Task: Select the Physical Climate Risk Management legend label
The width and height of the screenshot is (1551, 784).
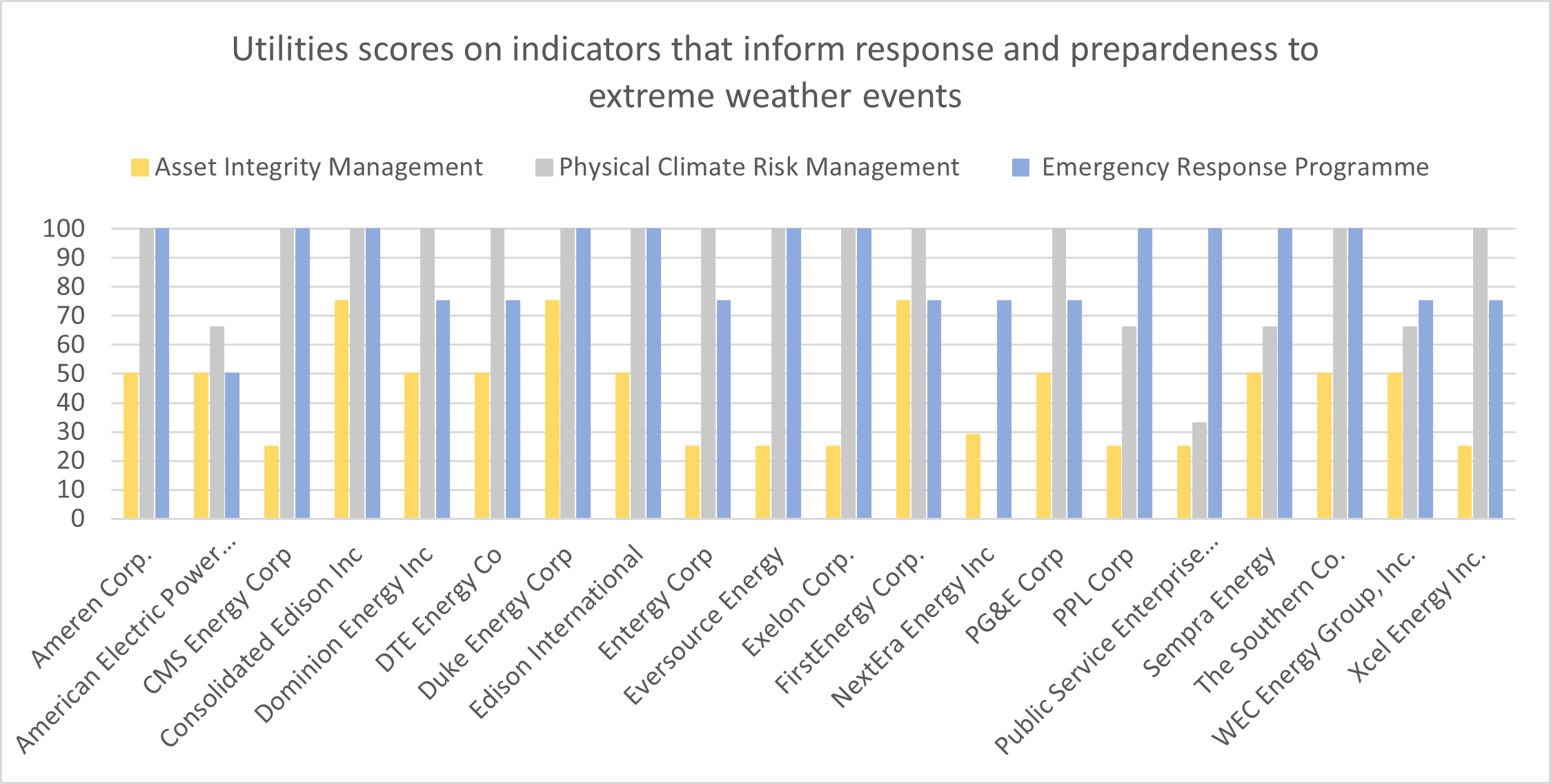Action: (759, 168)
